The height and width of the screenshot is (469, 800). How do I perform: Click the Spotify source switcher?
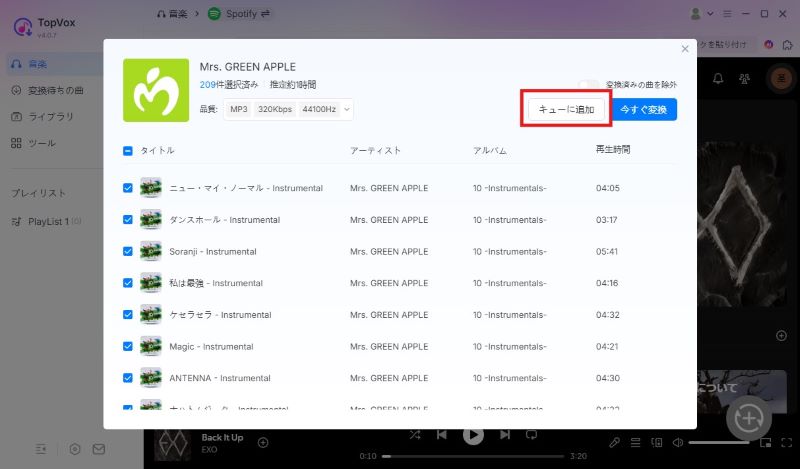(239, 14)
